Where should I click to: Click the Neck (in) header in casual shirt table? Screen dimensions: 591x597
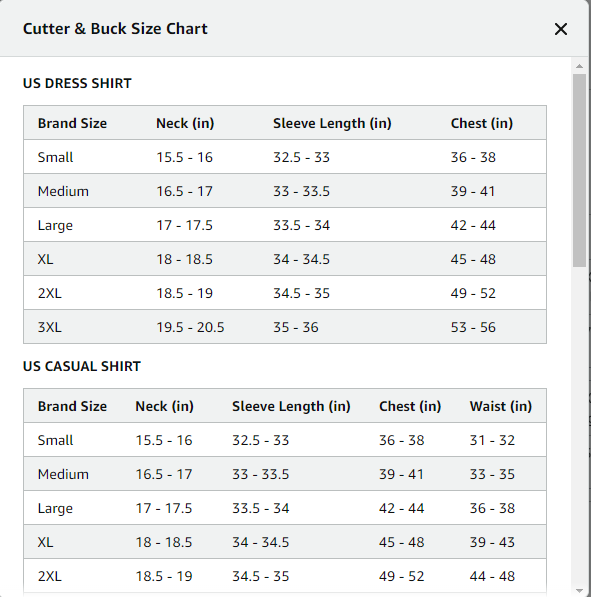(x=165, y=406)
